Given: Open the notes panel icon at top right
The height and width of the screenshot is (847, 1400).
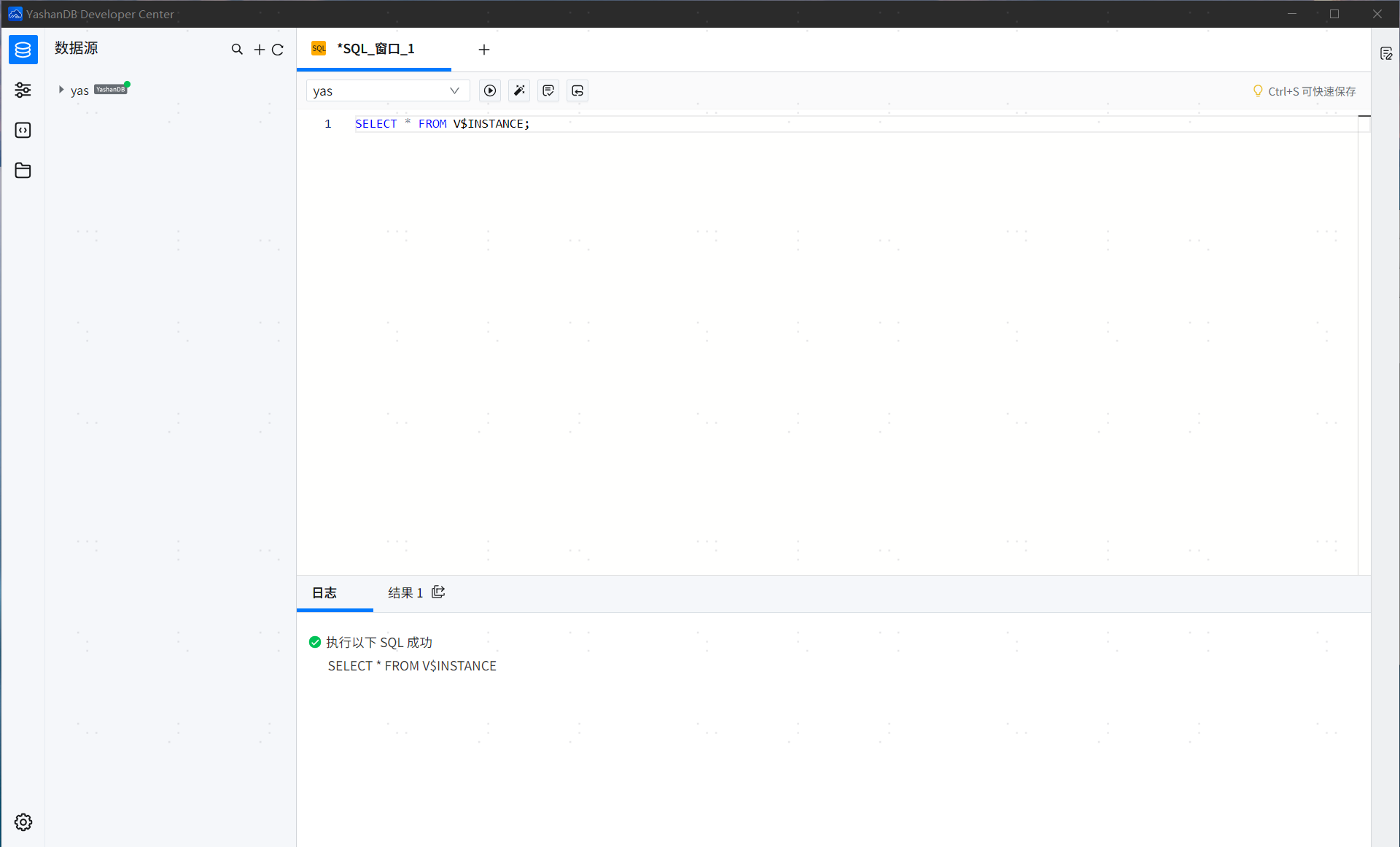Looking at the screenshot, I should (1386, 53).
